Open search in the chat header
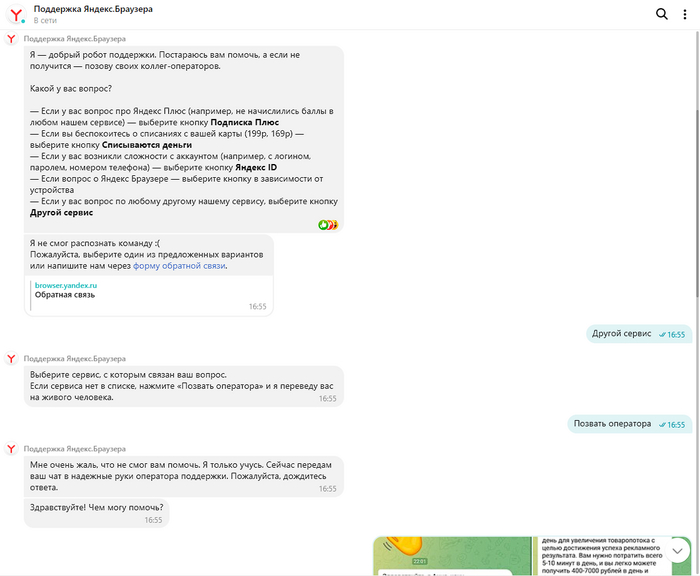Viewport: 700px width, 576px height. coord(661,14)
